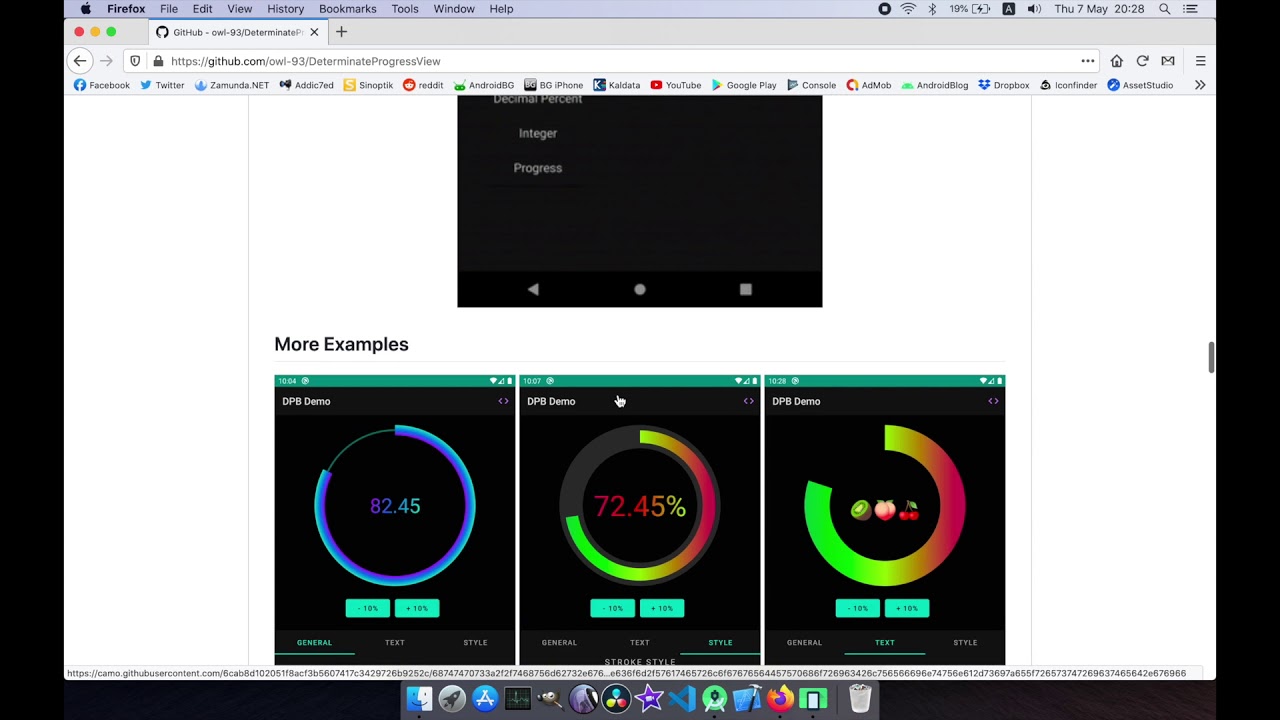Open Firefox hamburger menu

[x=1200, y=61]
